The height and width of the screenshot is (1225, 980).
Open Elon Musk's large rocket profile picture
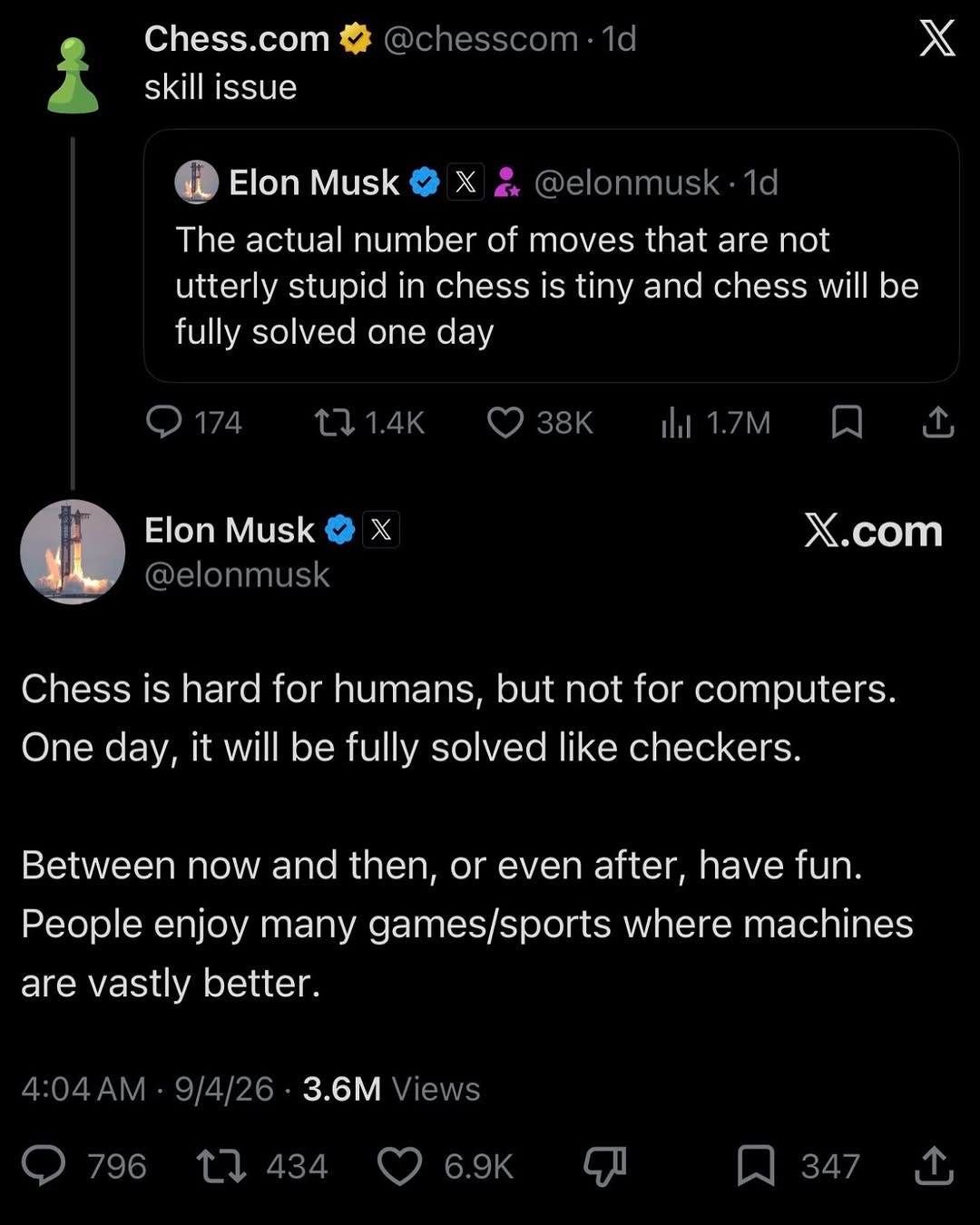tap(73, 552)
